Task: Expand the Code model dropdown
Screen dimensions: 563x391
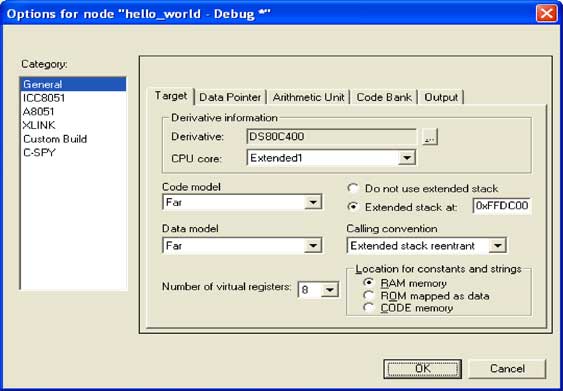Action: 313,203
